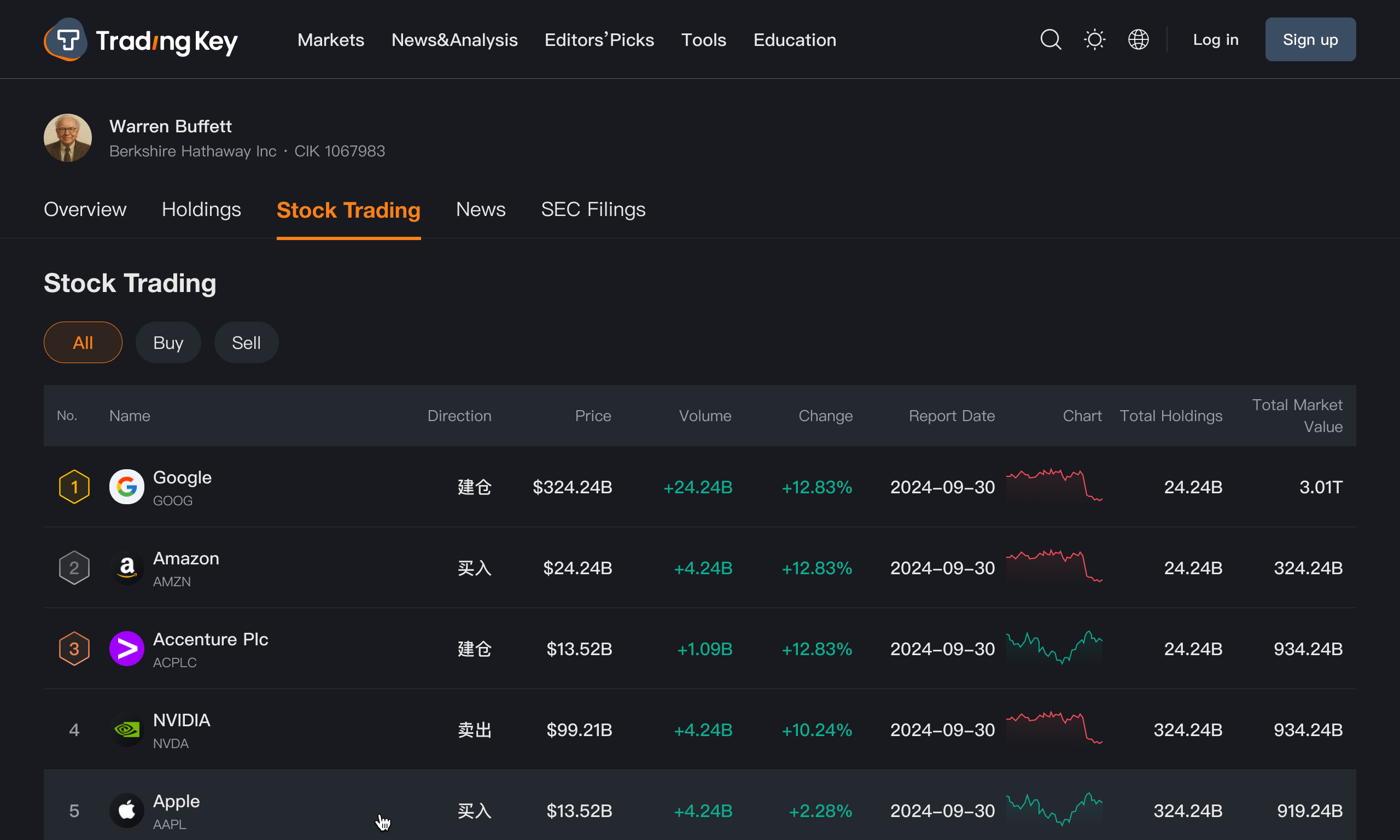Click the AMZN ticker symbol
Screen dimensions: 1400x840
172,582
